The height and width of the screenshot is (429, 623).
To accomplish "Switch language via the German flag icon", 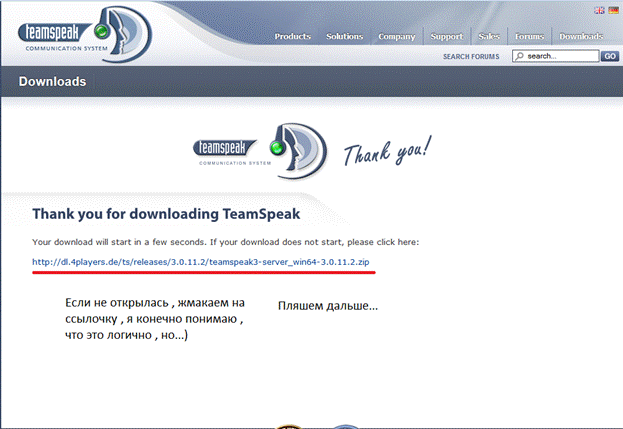I will pos(613,10).
